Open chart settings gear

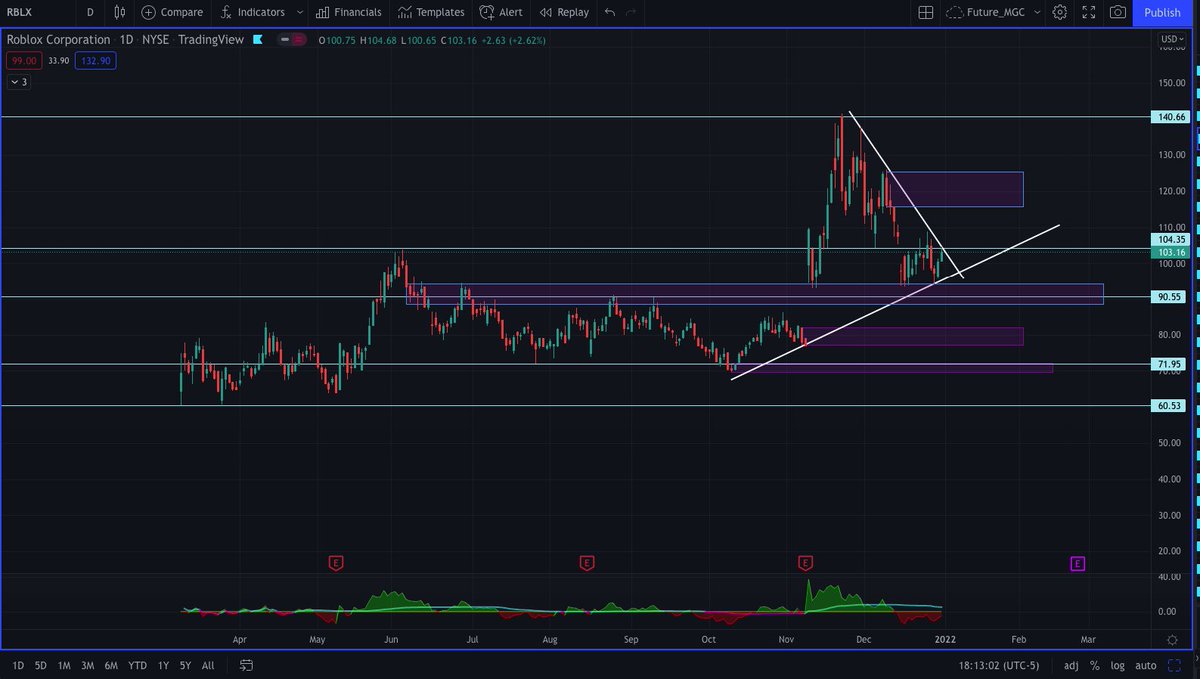coord(1060,12)
